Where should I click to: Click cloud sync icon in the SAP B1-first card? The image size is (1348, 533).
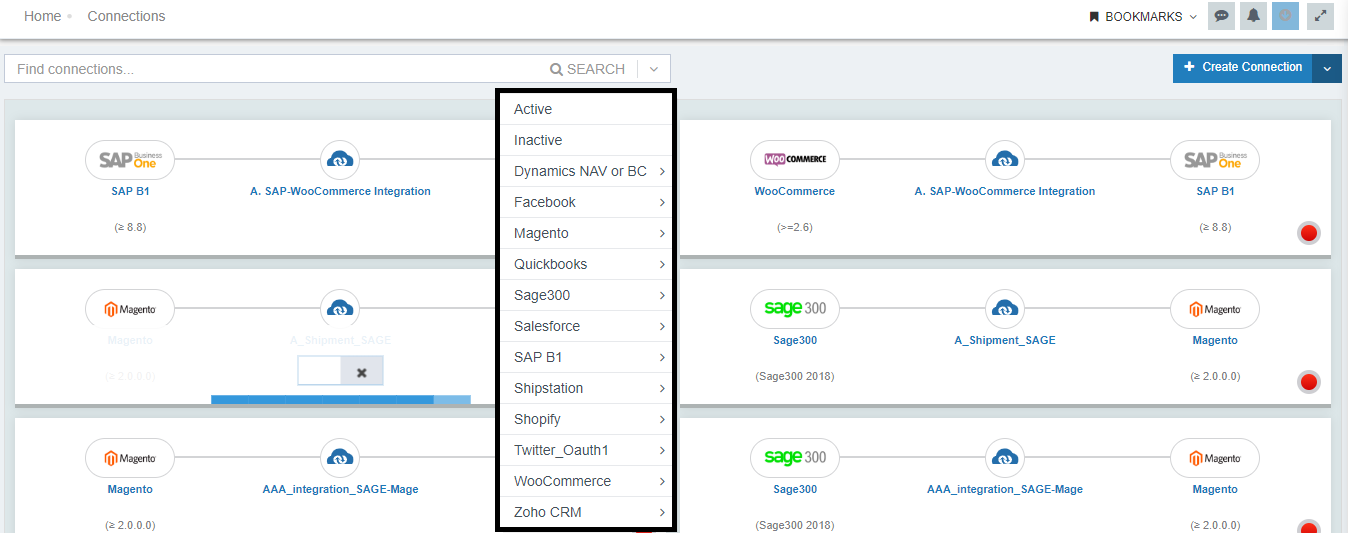point(340,159)
